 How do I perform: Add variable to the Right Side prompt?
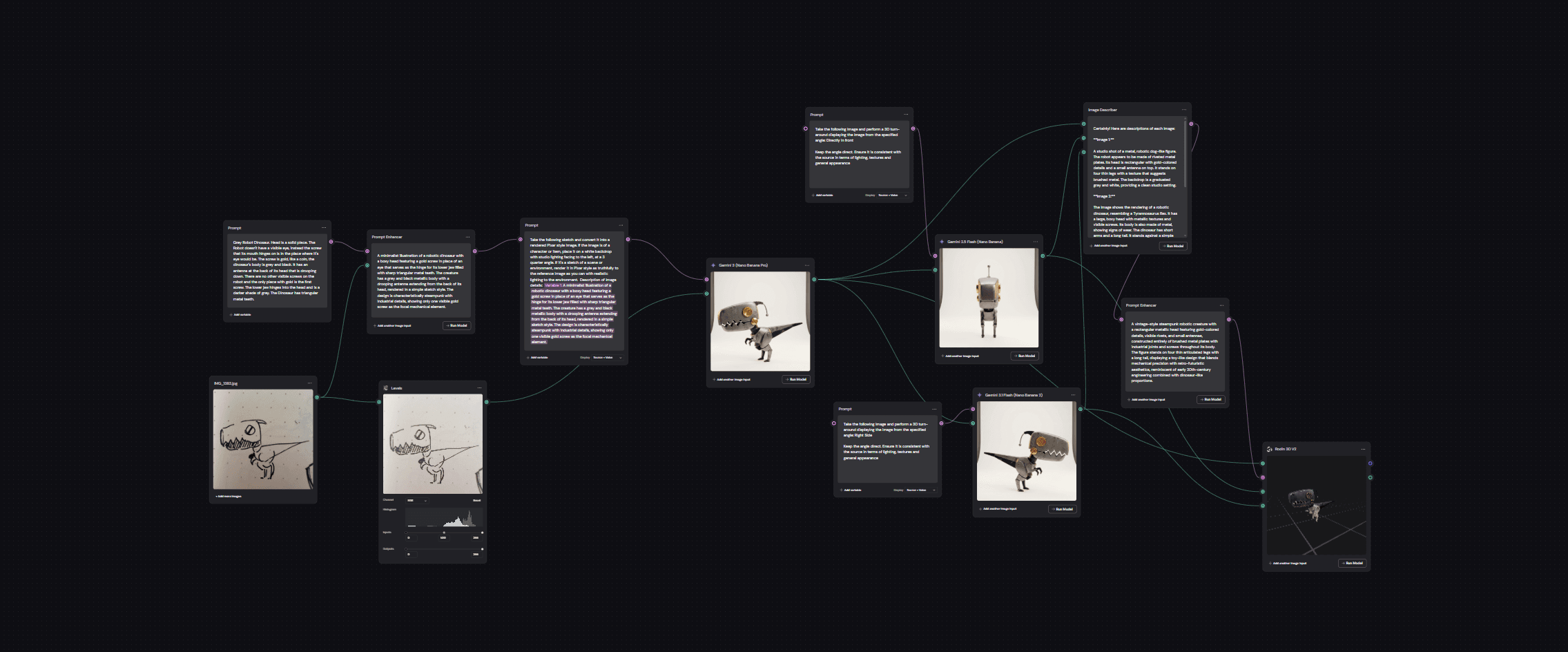[x=851, y=490]
